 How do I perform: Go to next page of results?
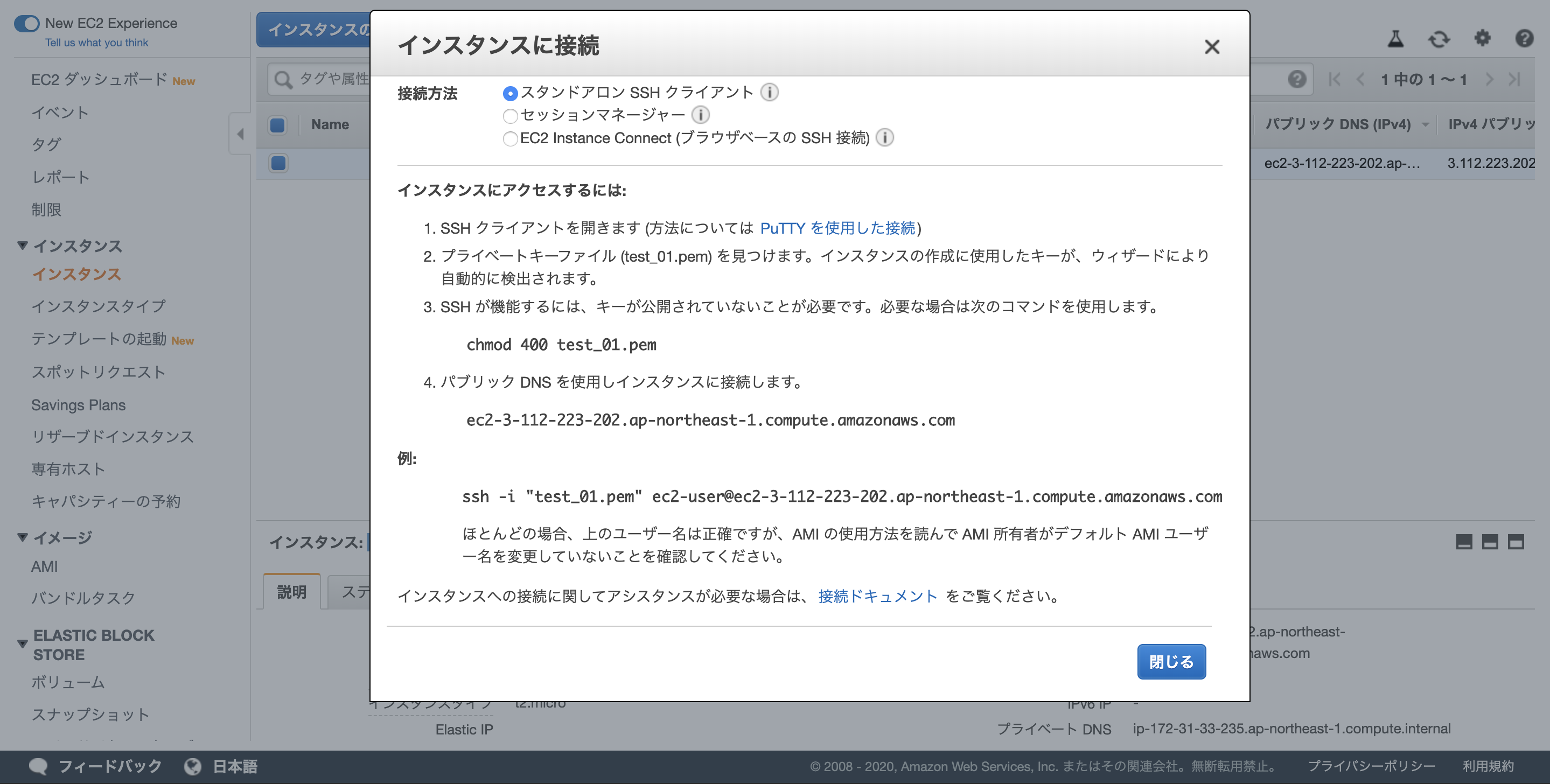pyautogui.click(x=1489, y=79)
